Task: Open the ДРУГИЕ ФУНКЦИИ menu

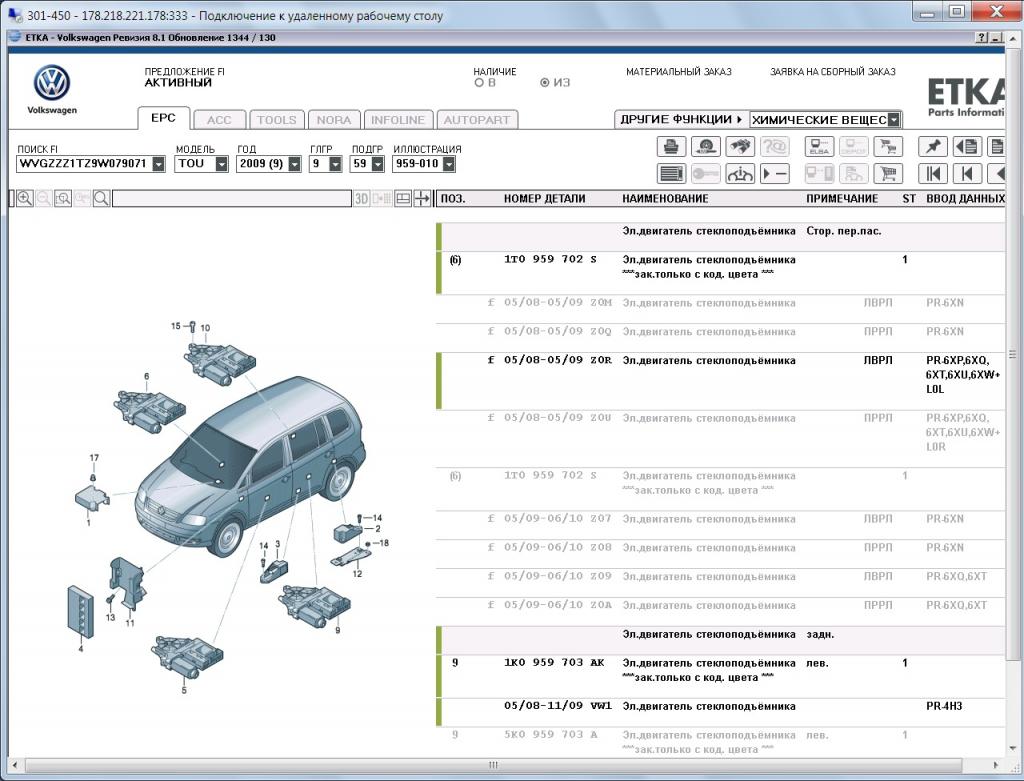Action: coord(681,120)
